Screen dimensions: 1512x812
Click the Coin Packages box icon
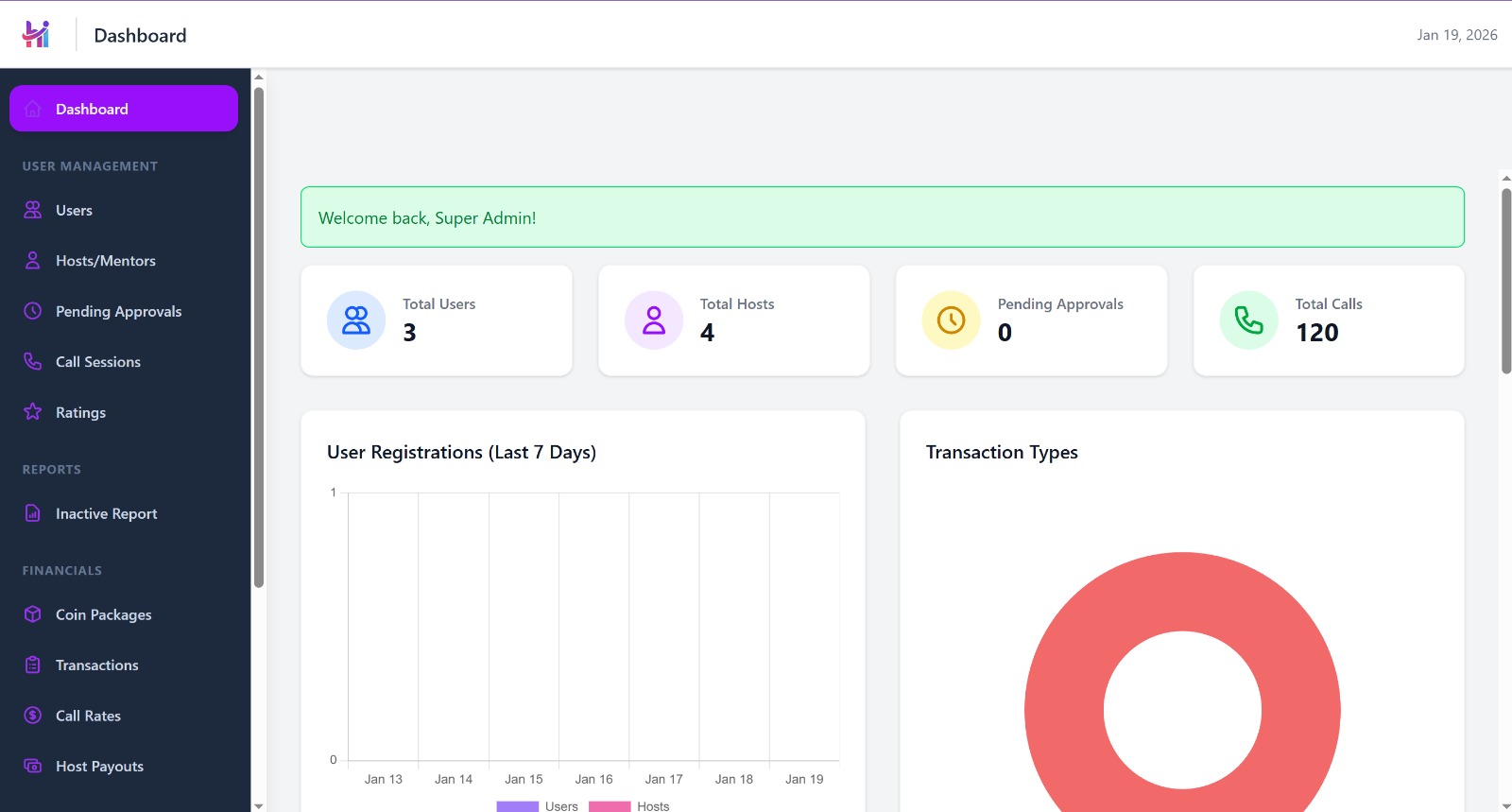point(33,614)
